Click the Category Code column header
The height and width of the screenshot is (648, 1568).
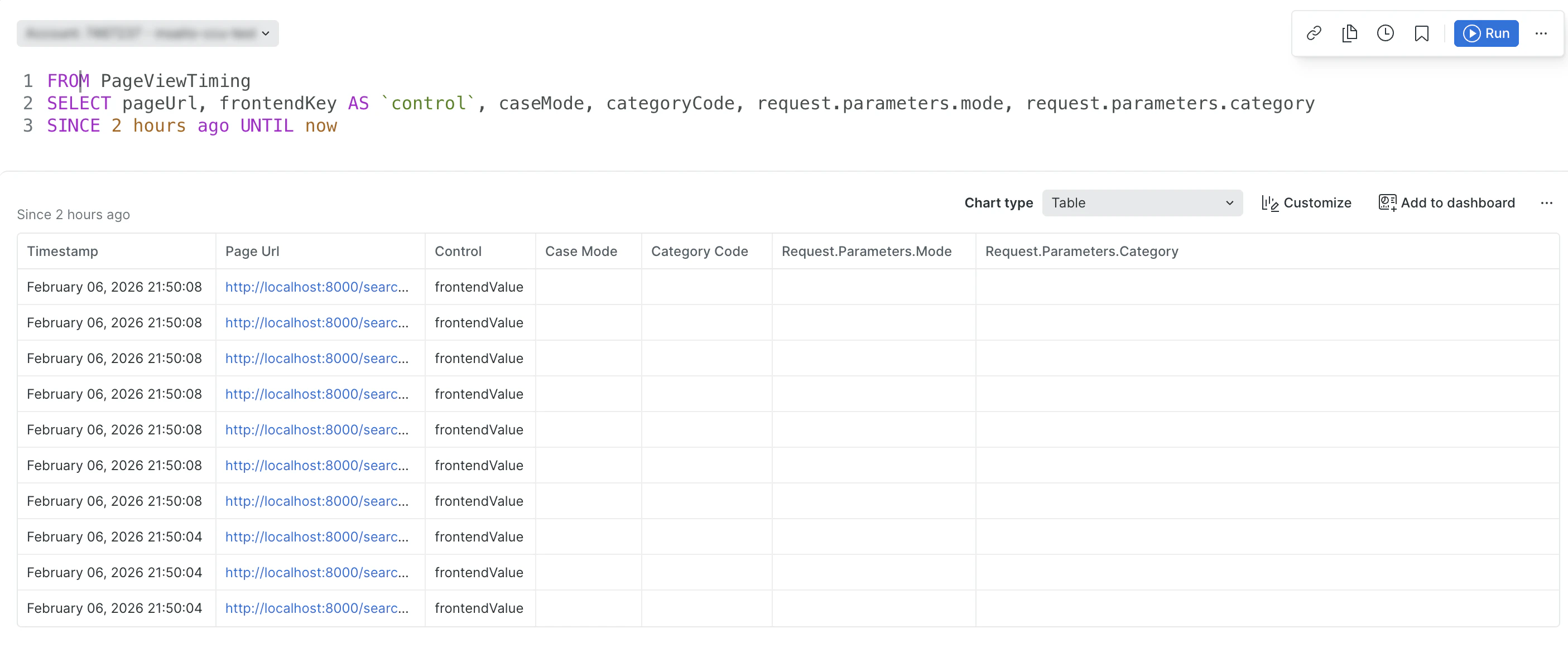click(x=699, y=252)
